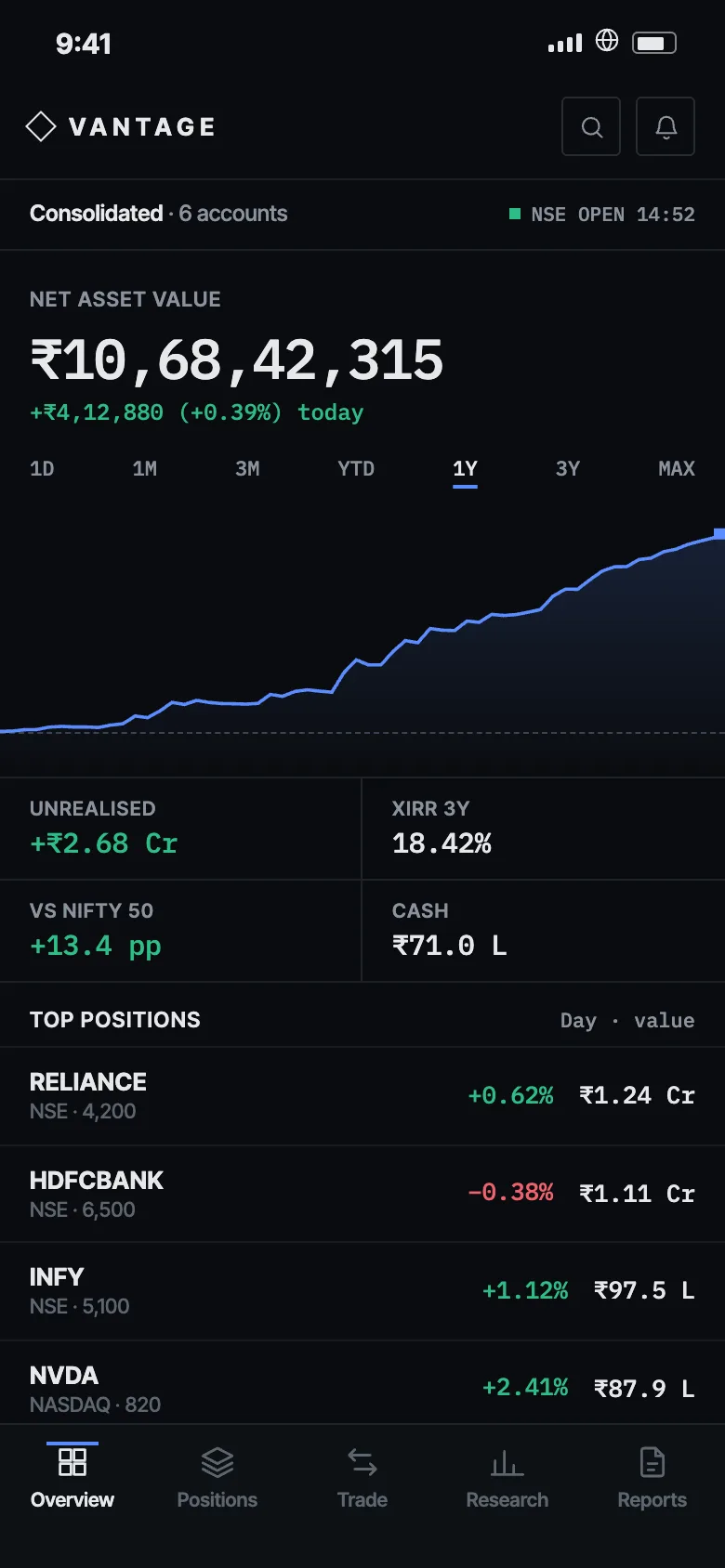Open notifications bell icon

[x=666, y=126]
